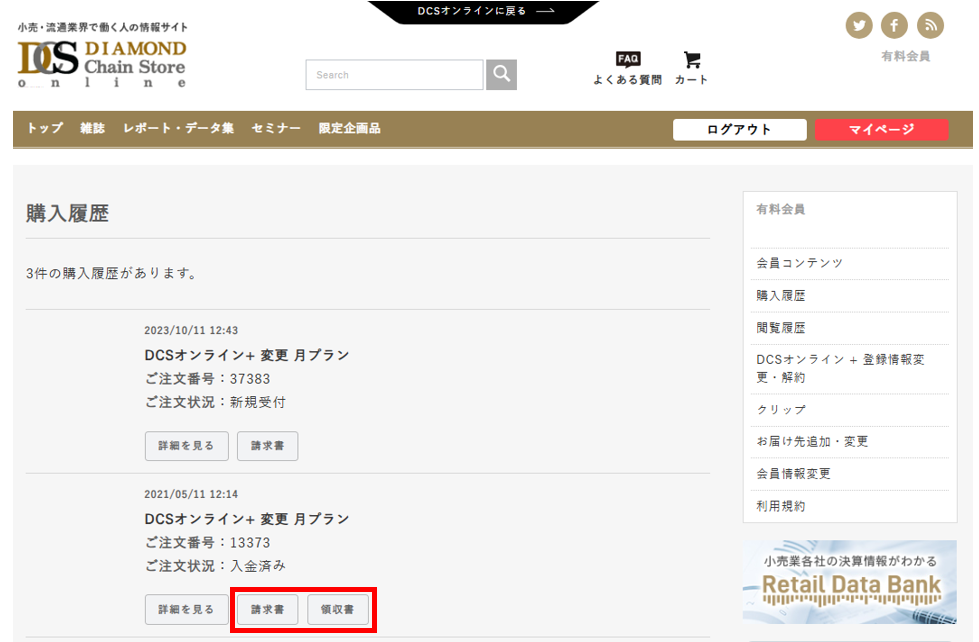Screen dimensions: 979x642
Task: Click the RSS feed icon
Action: 930,25
